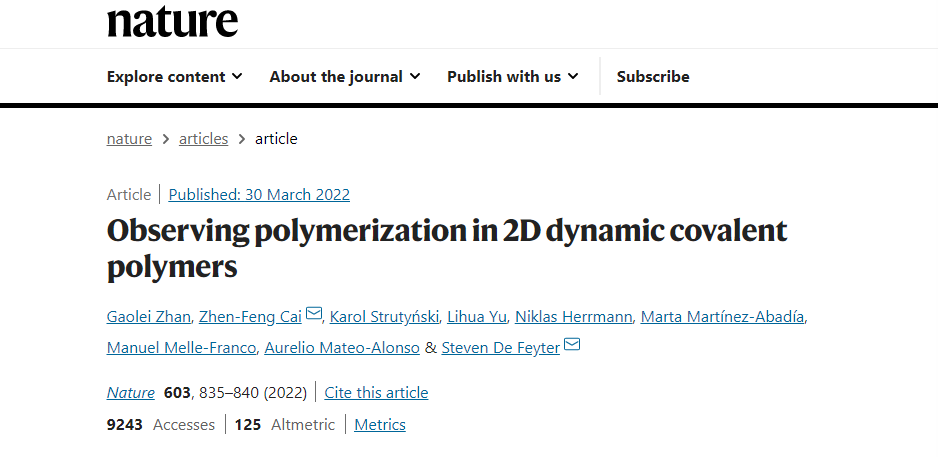Image resolution: width=938 pixels, height=457 pixels.
Task: Open author Niklas Herrmann's link
Action: [574, 316]
